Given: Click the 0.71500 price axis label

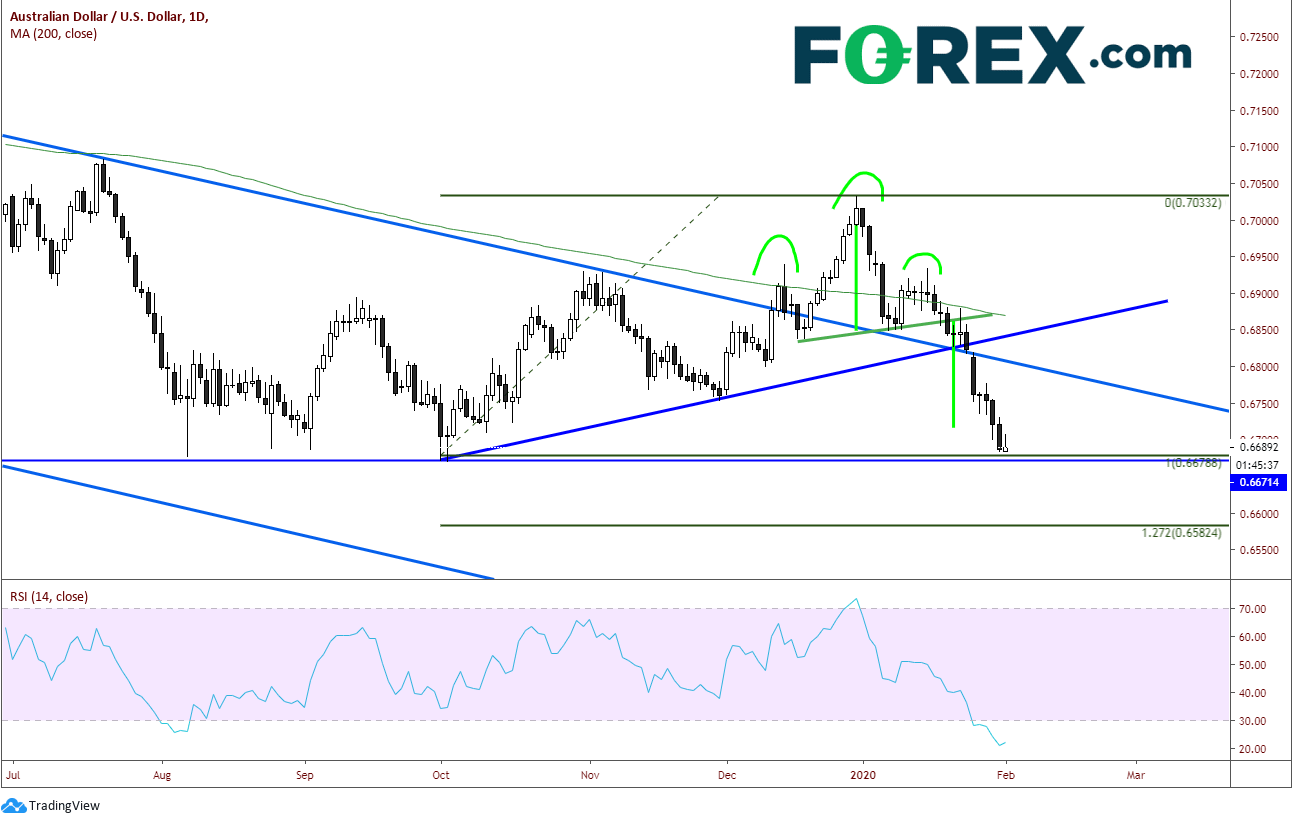Looking at the screenshot, I should tap(1259, 111).
